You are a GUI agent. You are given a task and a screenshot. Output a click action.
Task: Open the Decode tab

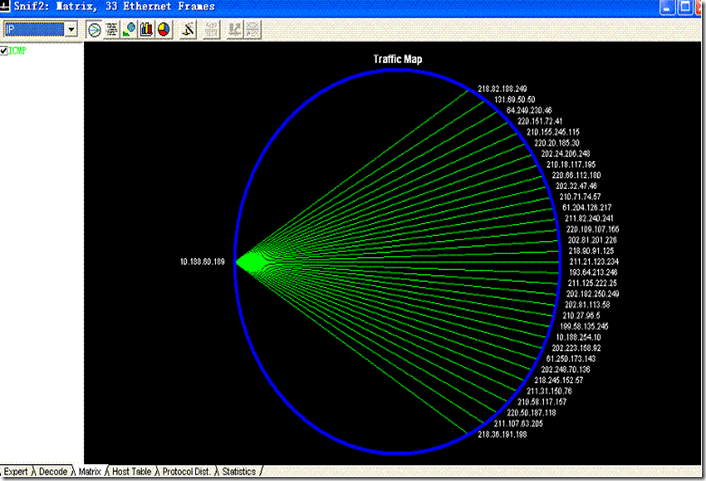click(x=53, y=470)
